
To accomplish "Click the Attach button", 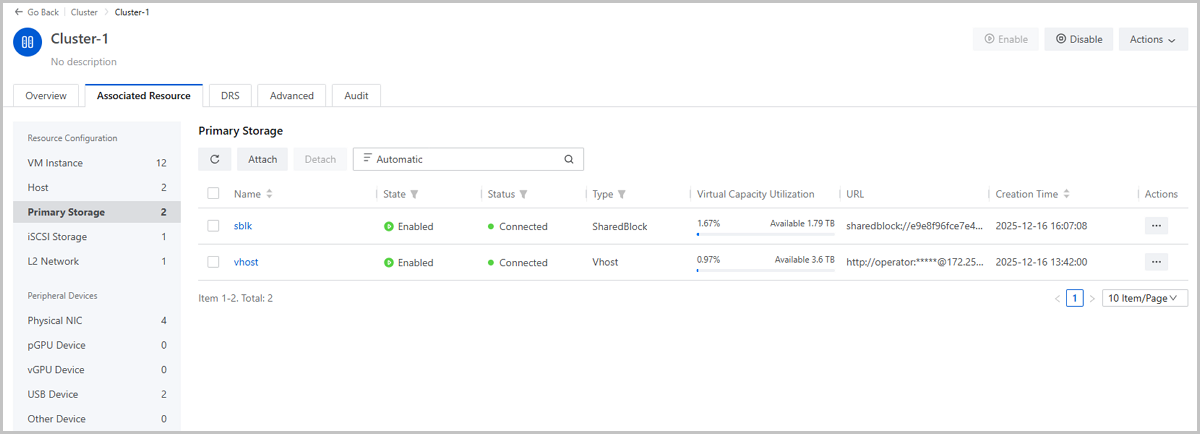I will (x=262, y=159).
